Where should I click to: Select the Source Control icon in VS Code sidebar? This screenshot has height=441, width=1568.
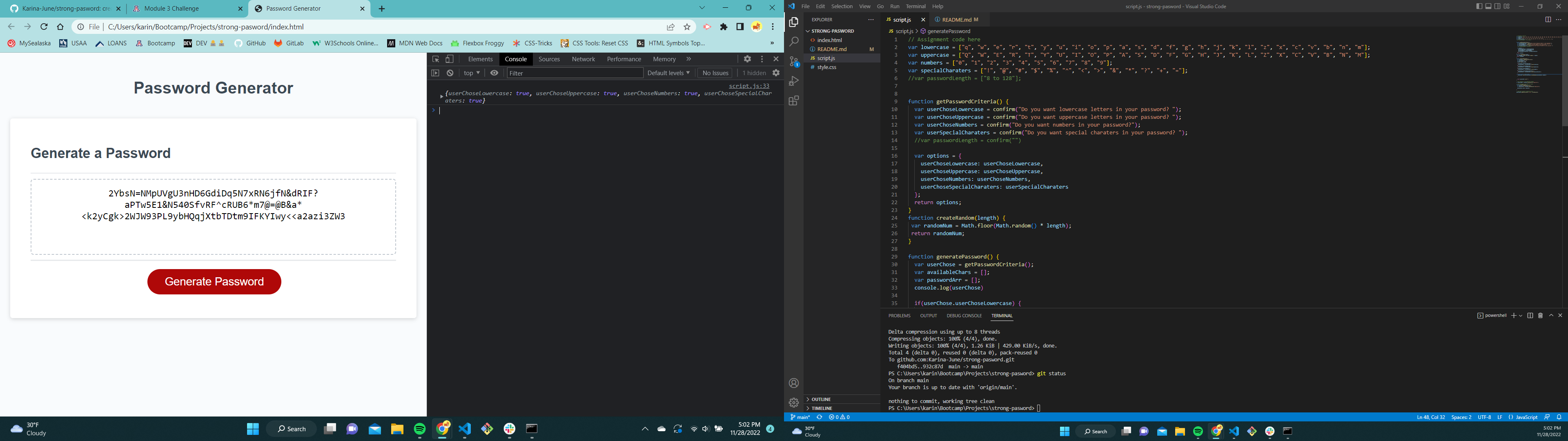pyautogui.click(x=794, y=61)
